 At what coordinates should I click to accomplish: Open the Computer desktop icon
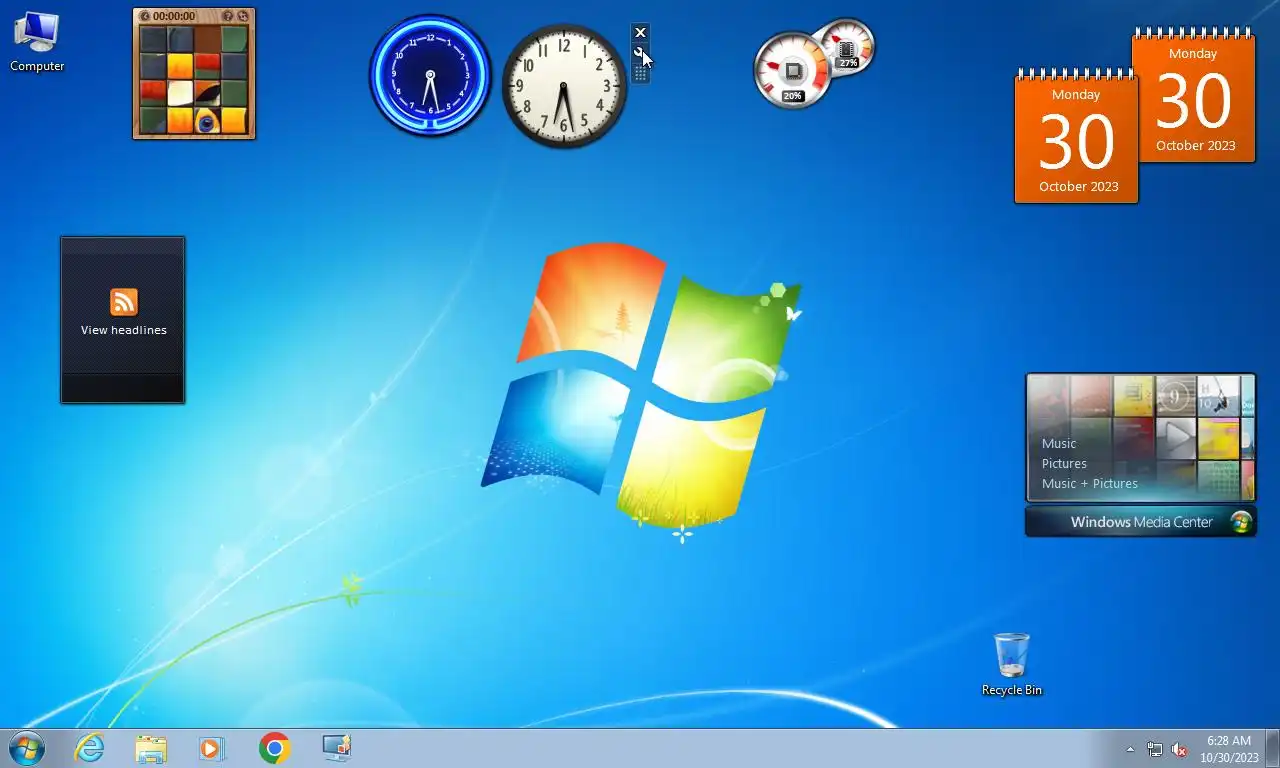pos(37,42)
